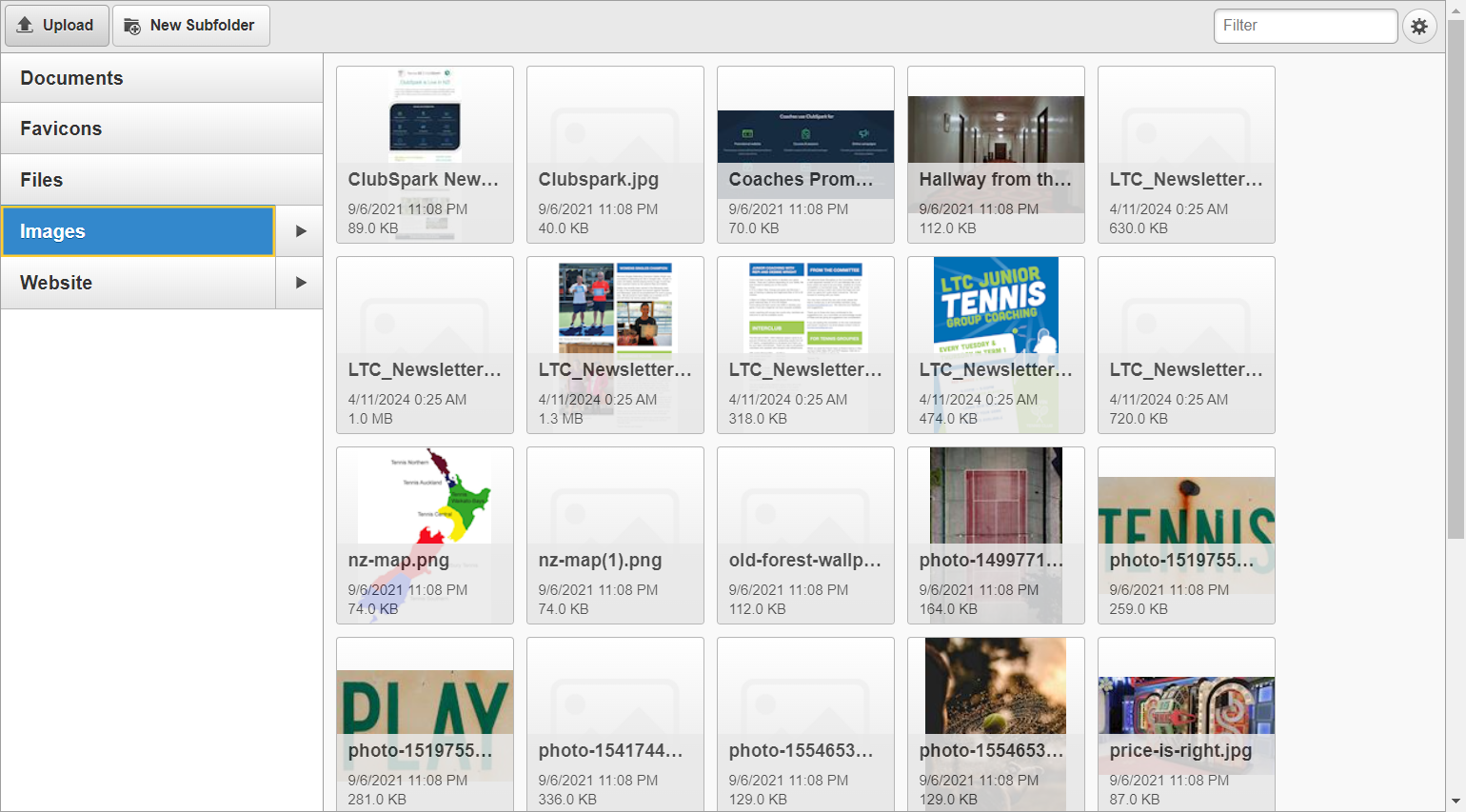Viewport: 1466px width, 812px height.
Task: Select photo-1519755... file sized 259.0 KB
Action: pos(1186,535)
